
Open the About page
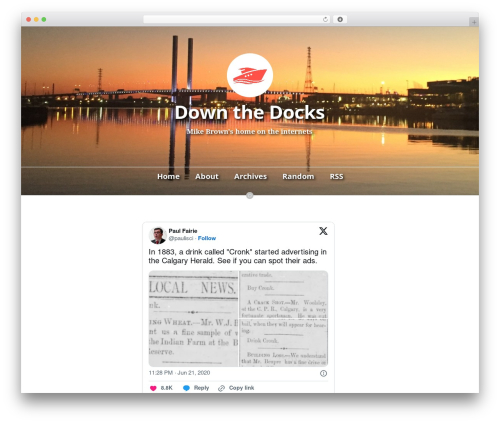point(207,176)
